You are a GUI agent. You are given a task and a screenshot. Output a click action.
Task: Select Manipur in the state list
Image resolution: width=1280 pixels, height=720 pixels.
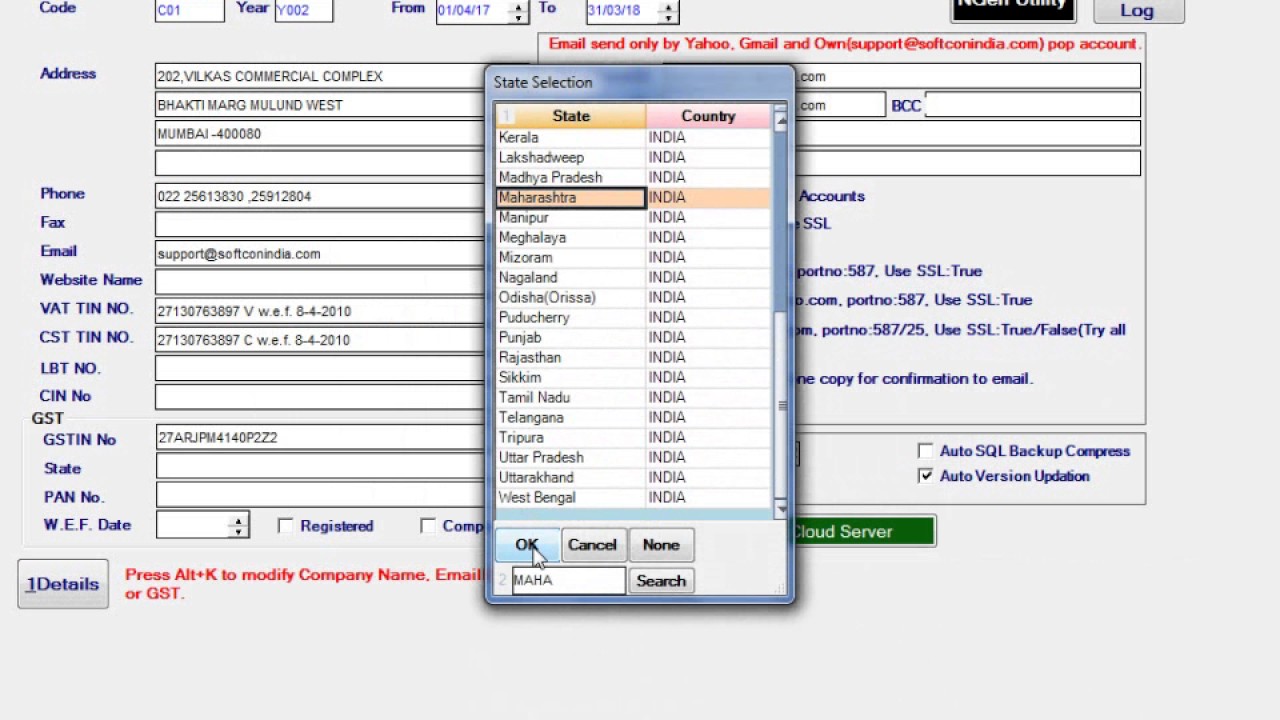(571, 217)
